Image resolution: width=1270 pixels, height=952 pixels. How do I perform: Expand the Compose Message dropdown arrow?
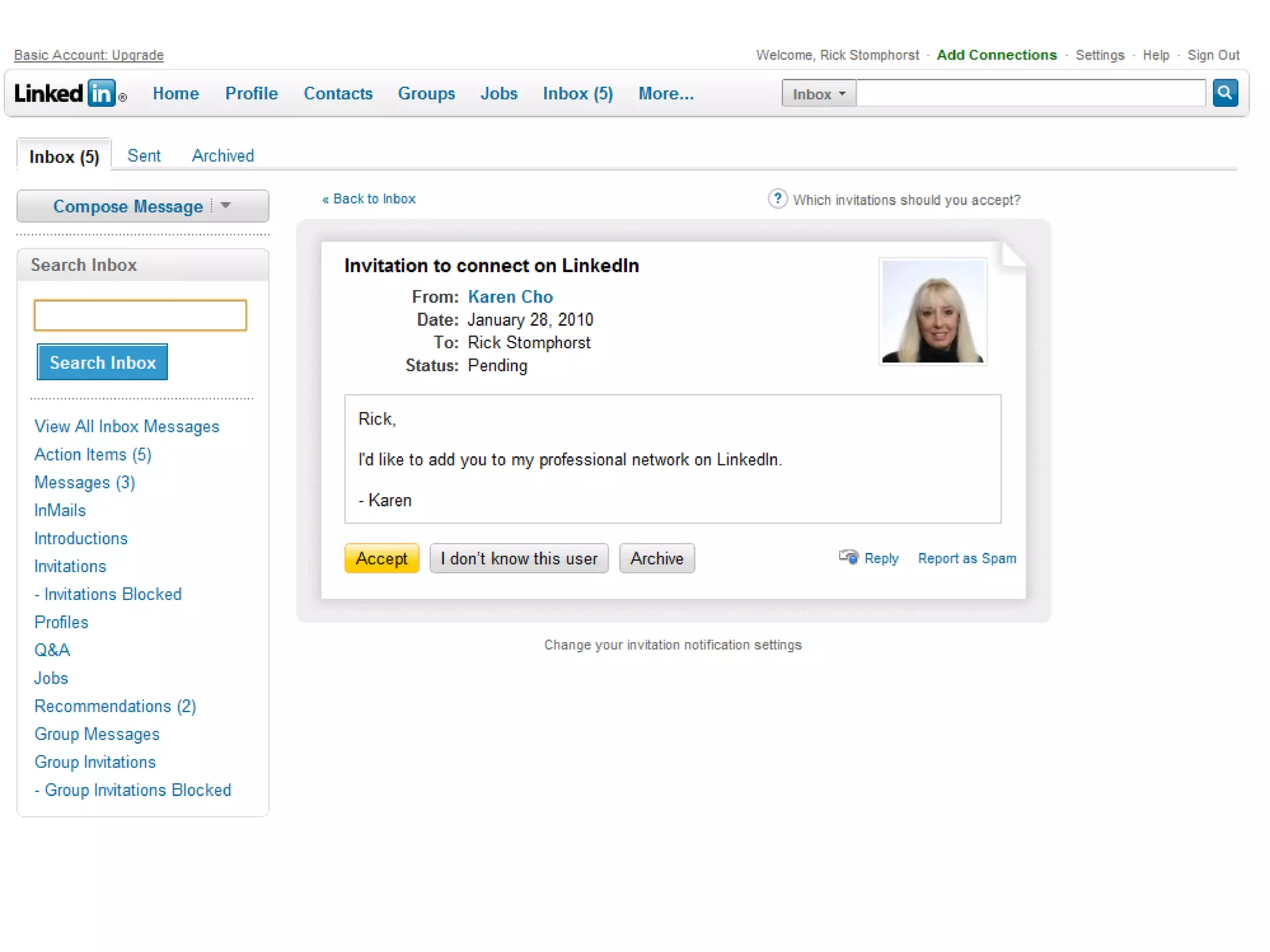[x=226, y=206]
